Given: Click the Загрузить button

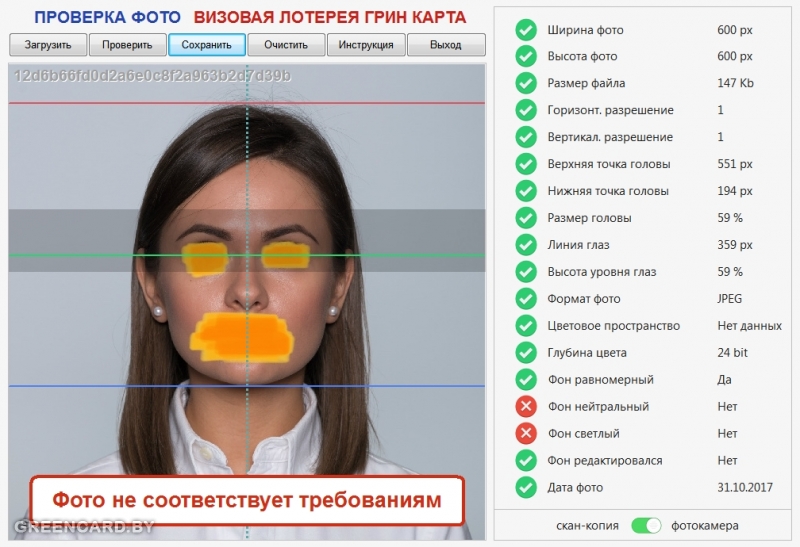Looking at the screenshot, I should point(48,45).
